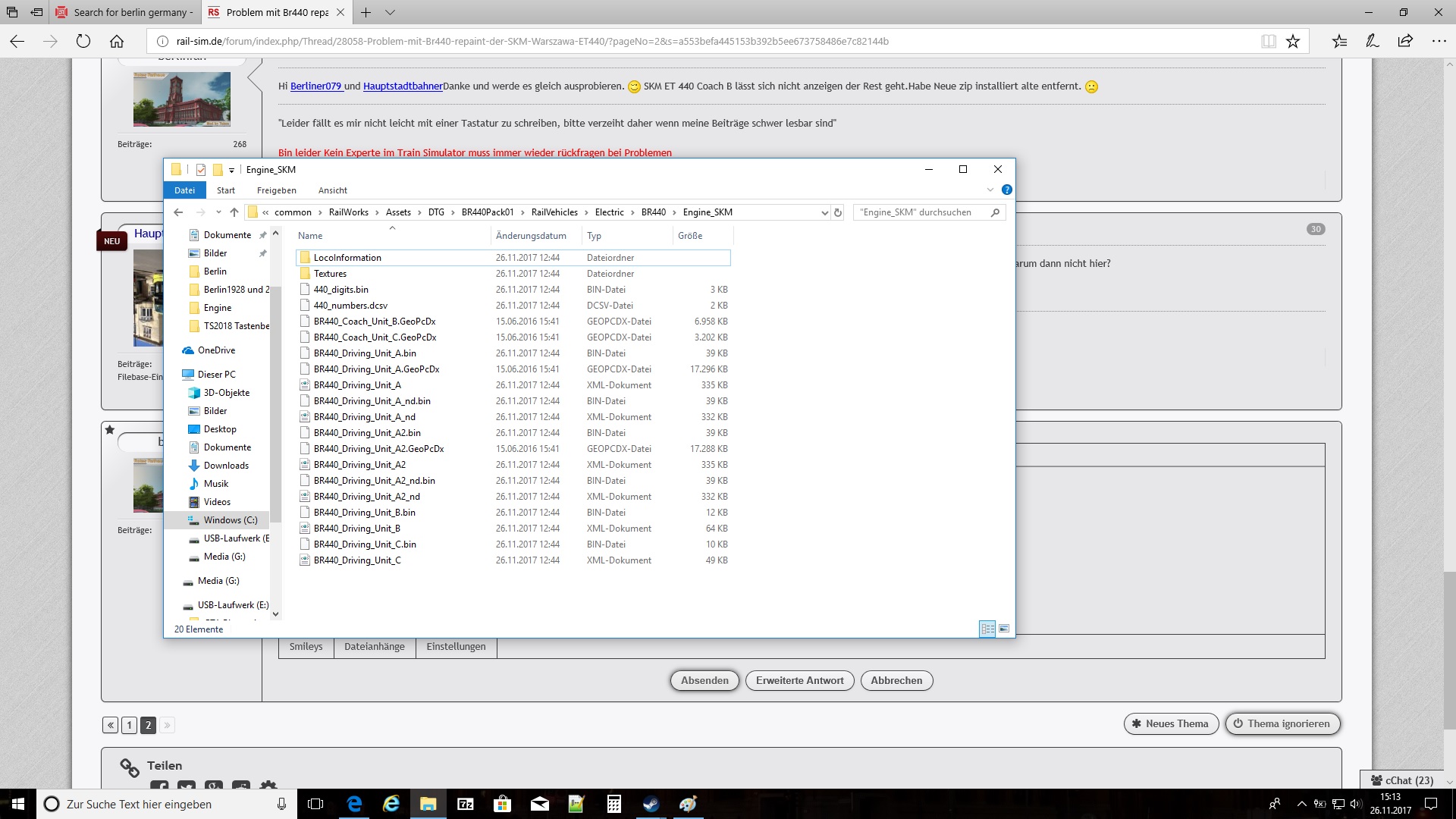Toggle the details view layout button
This screenshot has height=819, width=1456.
tap(987, 629)
